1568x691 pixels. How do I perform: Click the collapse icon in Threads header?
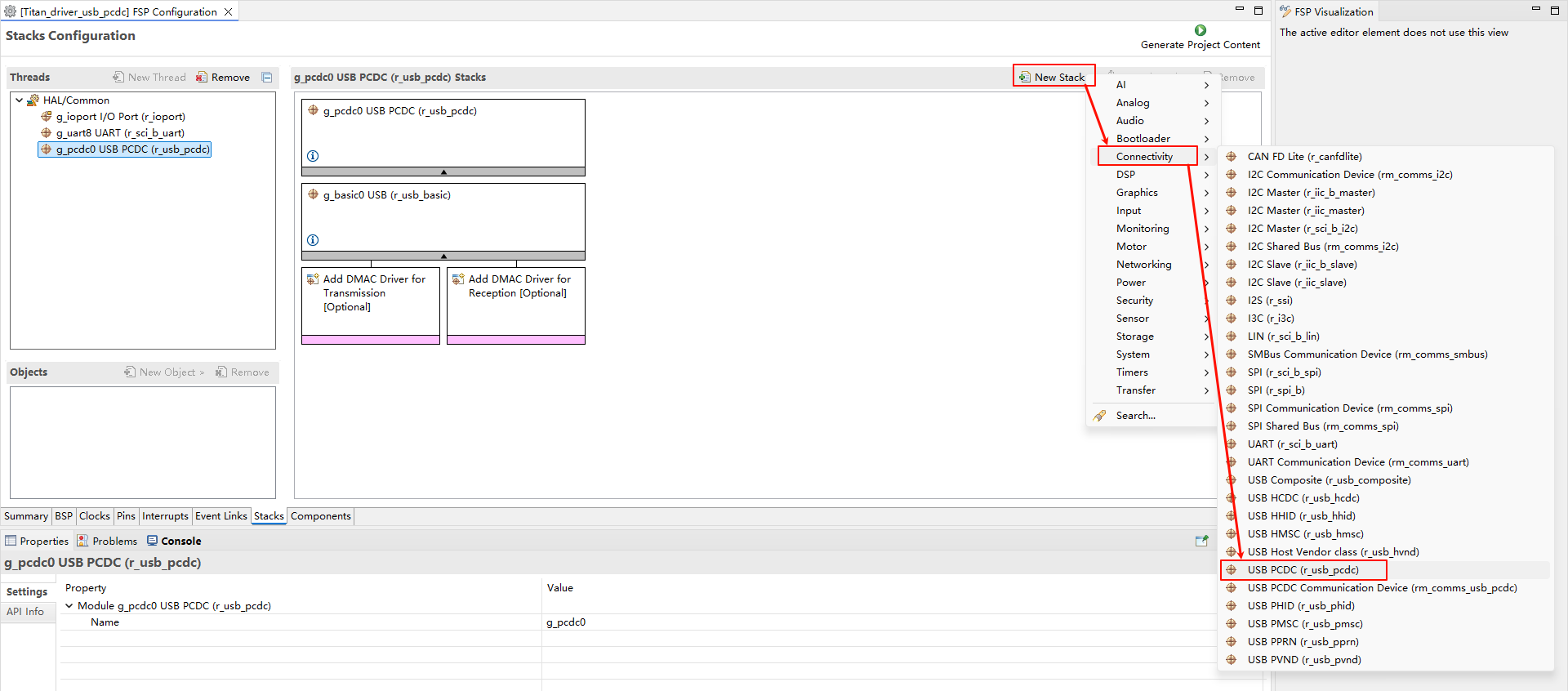(x=267, y=78)
